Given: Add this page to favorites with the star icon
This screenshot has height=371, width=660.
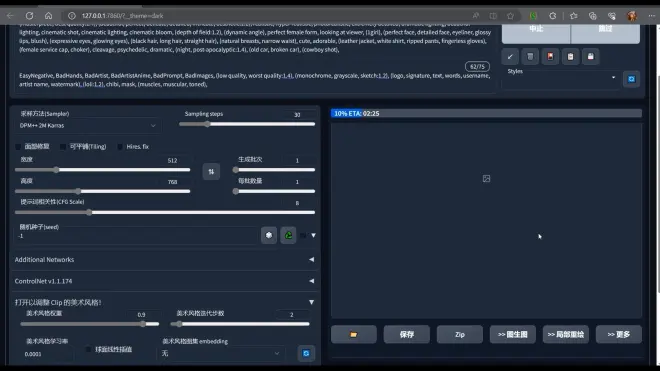Looking at the screenshot, I should click(510, 16).
